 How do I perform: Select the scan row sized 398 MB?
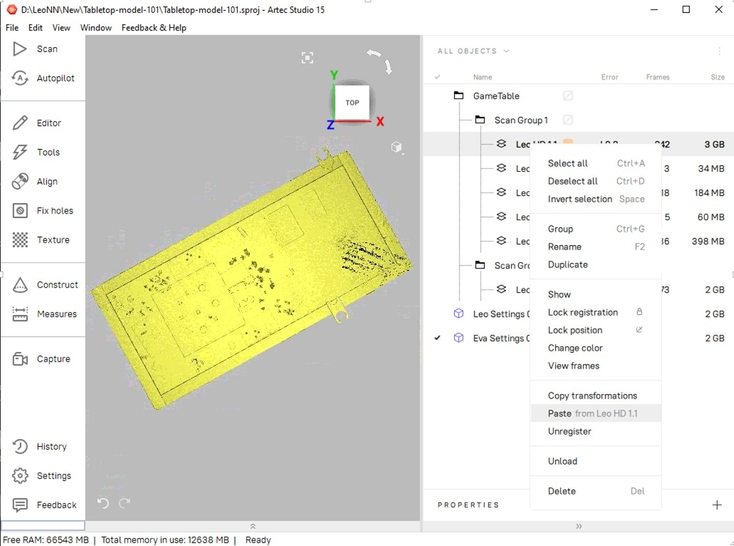click(x=579, y=241)
